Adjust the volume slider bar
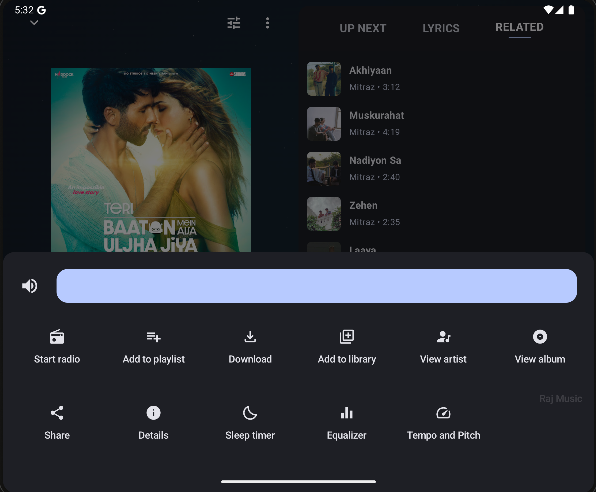This screenshot has height=492, width=596. tap(317, 286)
